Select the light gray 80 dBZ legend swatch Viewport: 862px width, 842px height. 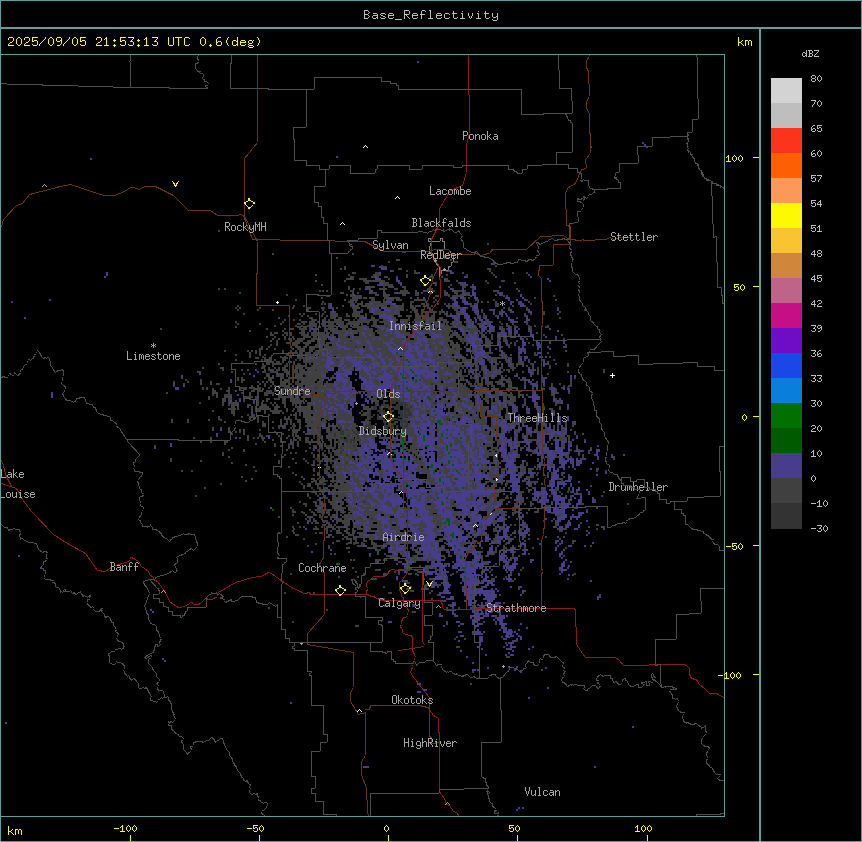click(786, 91)
